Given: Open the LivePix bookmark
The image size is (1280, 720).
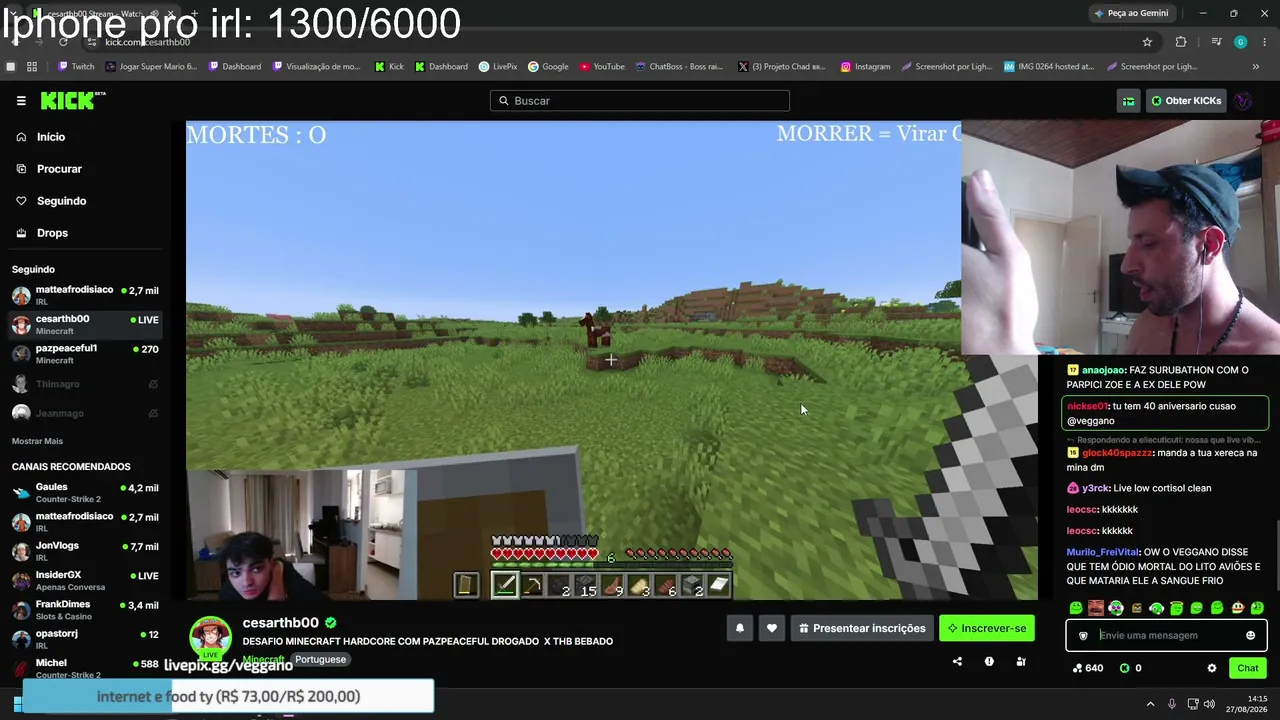Looking at the screenshot, I should (498, 67).
